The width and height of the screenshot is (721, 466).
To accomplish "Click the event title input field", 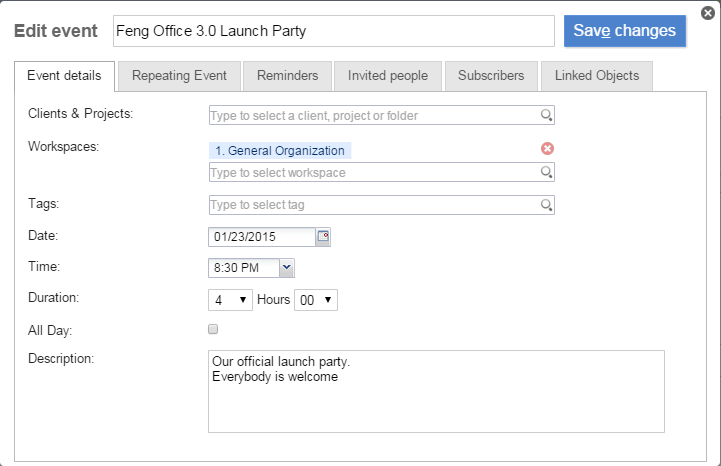I will point(332,31).
